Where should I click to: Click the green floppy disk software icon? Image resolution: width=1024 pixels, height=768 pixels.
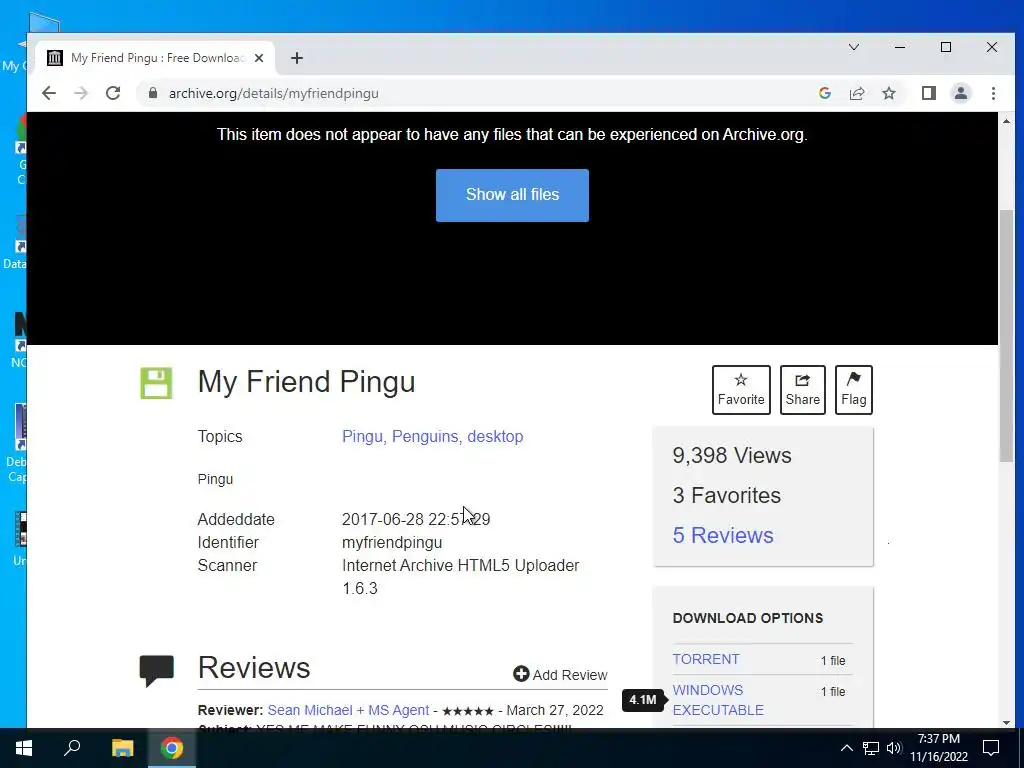click(156, 383)
